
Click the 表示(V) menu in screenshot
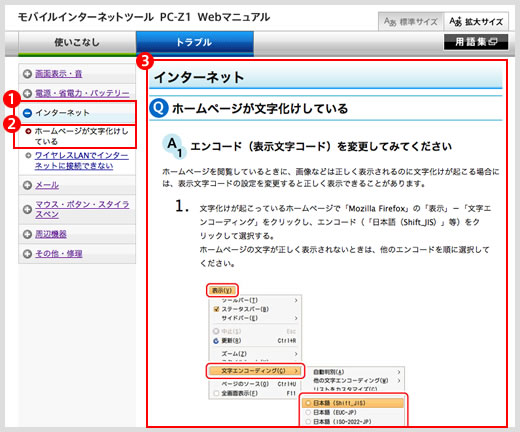(222, 290)
